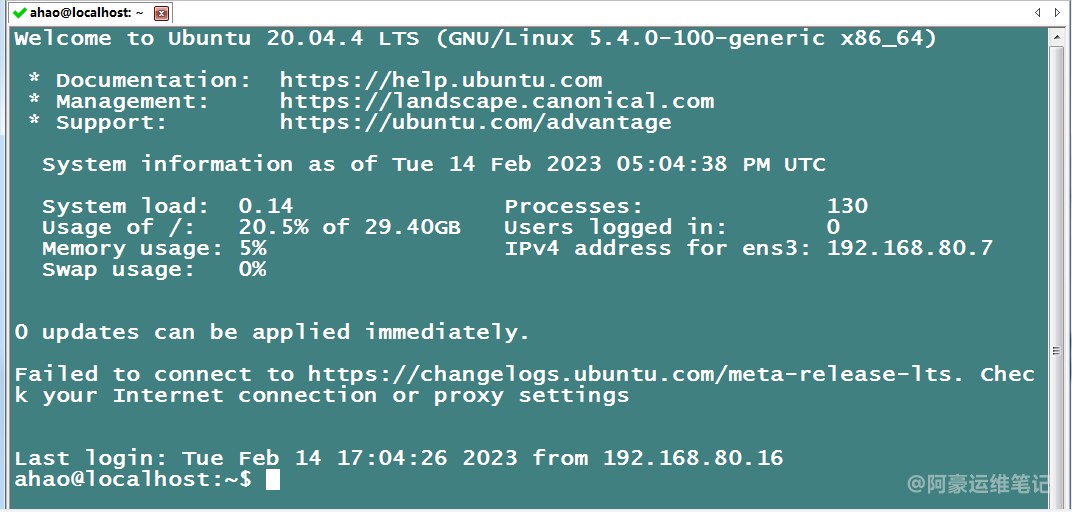Click the Processes count value 130
1072x512 pixels.
(847, 206)
